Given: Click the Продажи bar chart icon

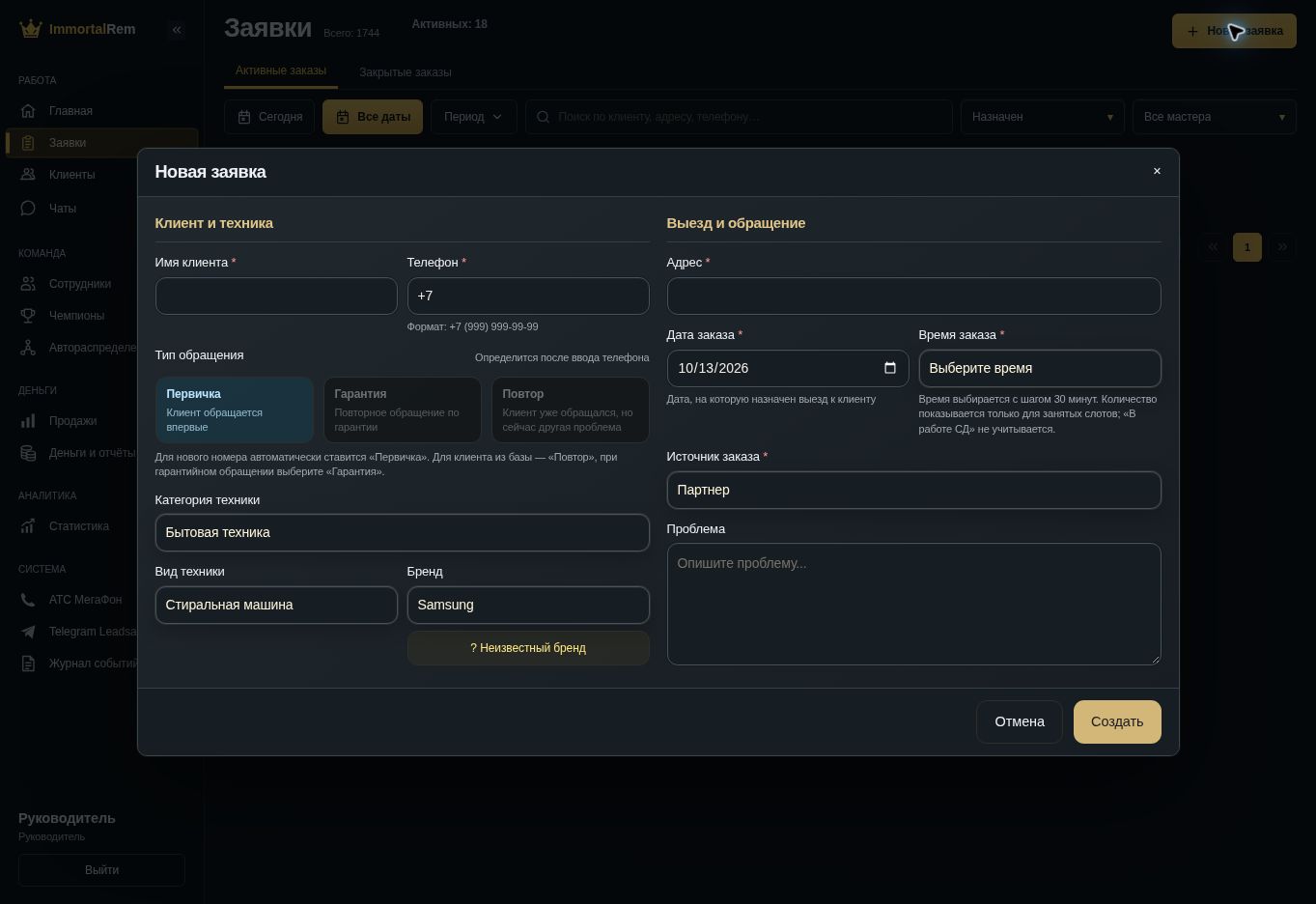Looking at the screenshot, I should (x=28, y=421).
